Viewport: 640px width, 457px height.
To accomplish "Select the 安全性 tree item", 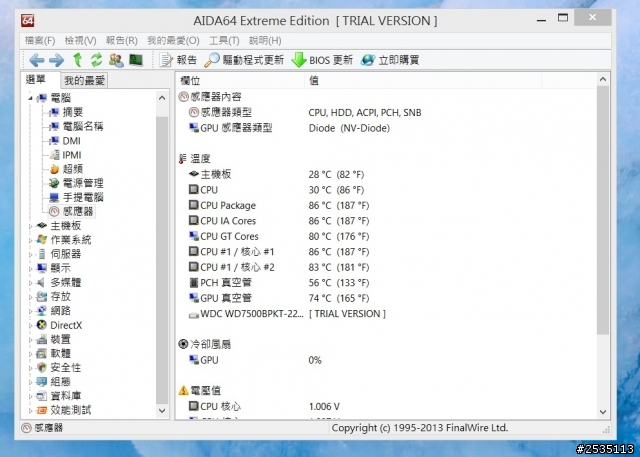I will (x=65, y=368).
